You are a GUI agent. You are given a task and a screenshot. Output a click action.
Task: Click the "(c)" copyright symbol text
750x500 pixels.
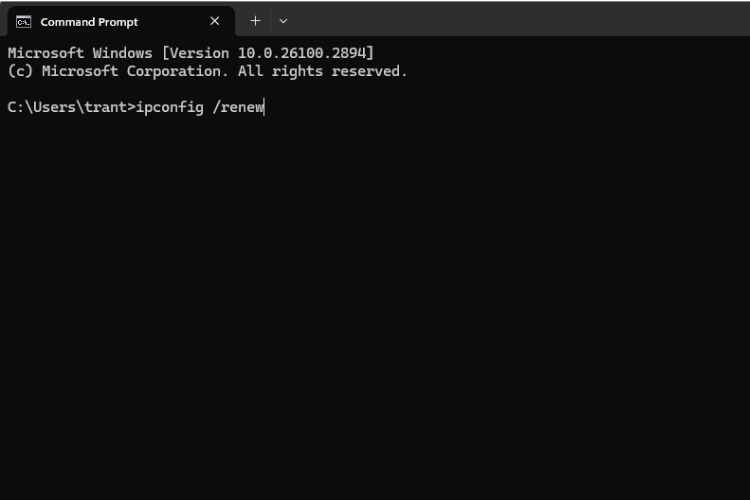[x=20, y=71]
